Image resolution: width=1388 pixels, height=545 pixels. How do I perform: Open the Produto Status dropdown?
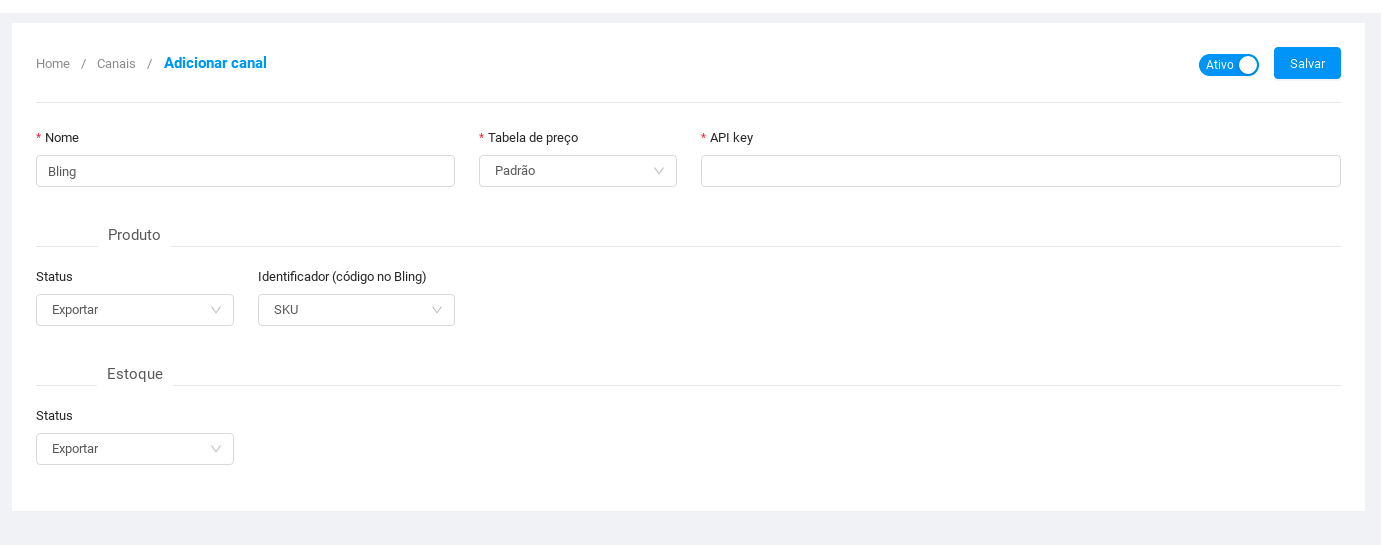click(135, 310)
